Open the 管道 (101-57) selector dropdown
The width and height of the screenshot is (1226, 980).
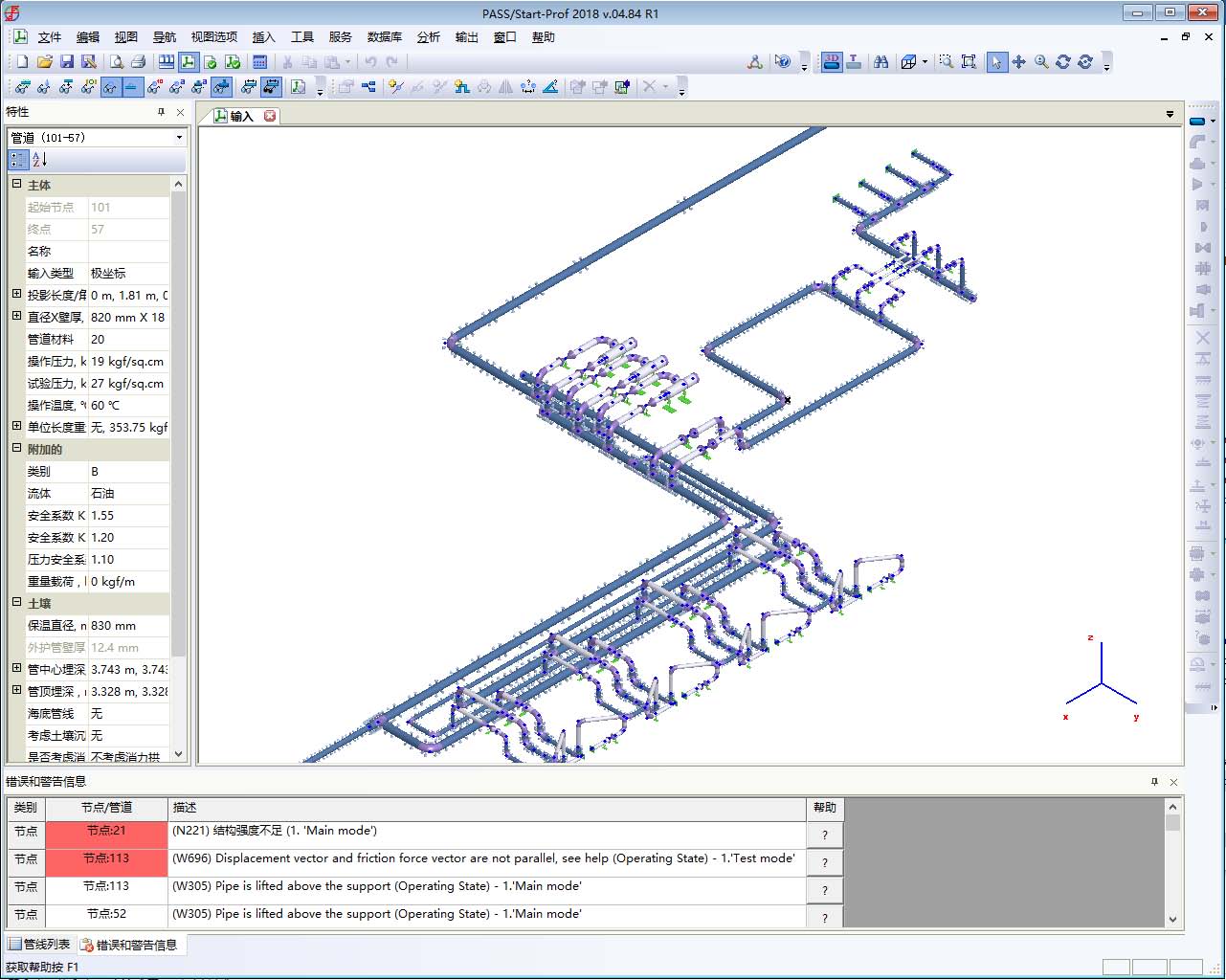179,138
